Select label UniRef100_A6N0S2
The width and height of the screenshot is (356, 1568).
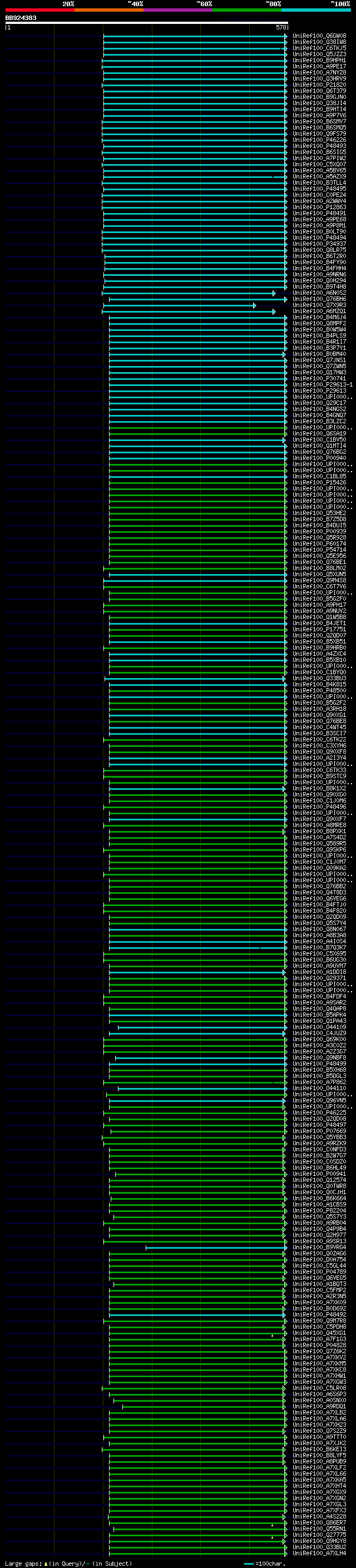pos(319,293)
